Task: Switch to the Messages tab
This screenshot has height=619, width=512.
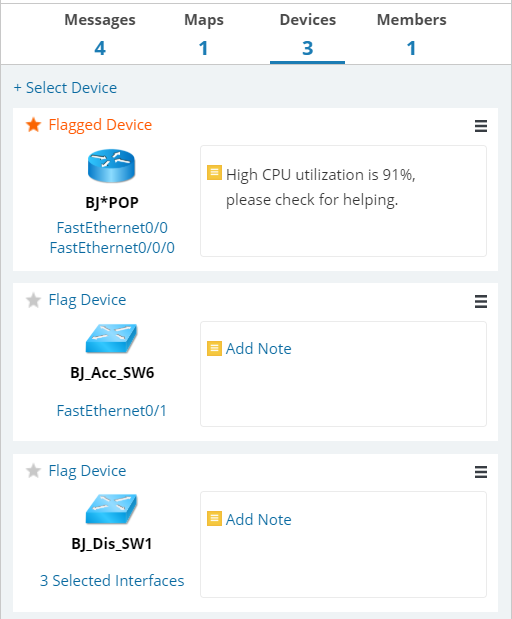Action: (100, 34)
